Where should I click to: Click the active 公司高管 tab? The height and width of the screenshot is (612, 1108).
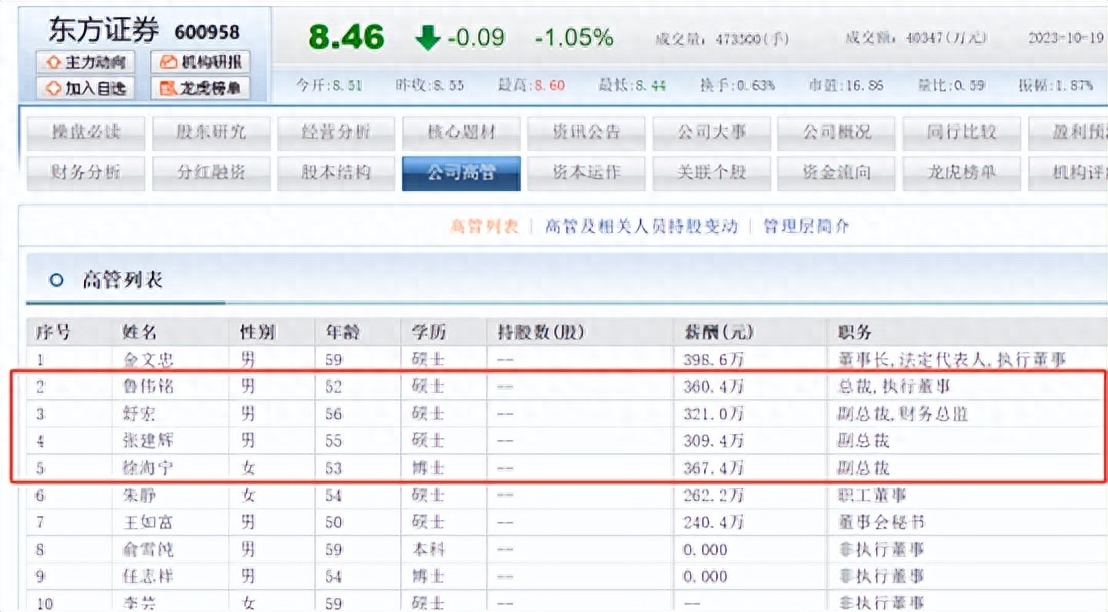pyautogui.click(x=461, y=172)
